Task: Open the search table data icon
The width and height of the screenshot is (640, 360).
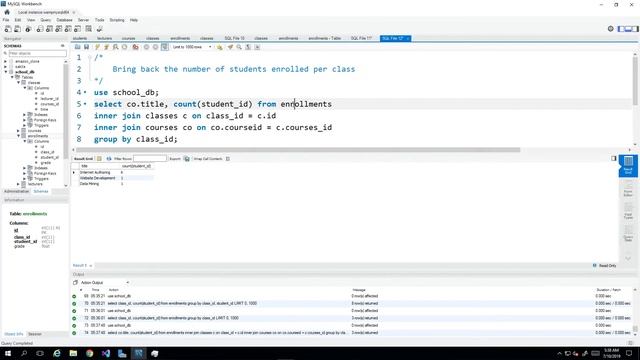Action: (89, 29)
